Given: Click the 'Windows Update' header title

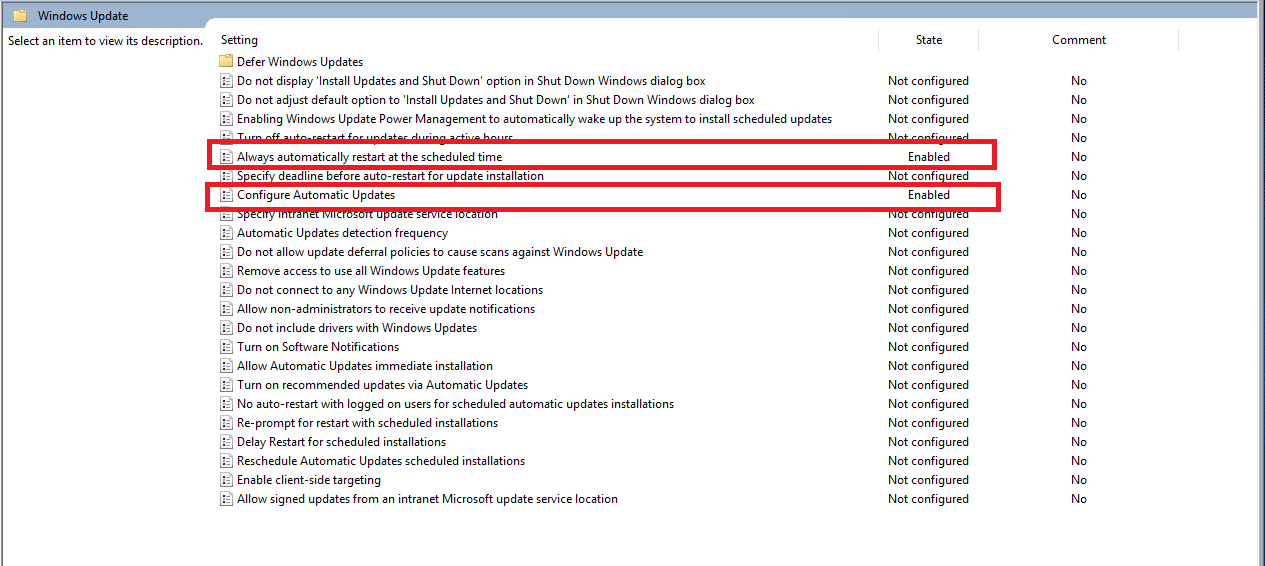Looking at the screenshot, I should pyautogui.click(x=83, y=16).
